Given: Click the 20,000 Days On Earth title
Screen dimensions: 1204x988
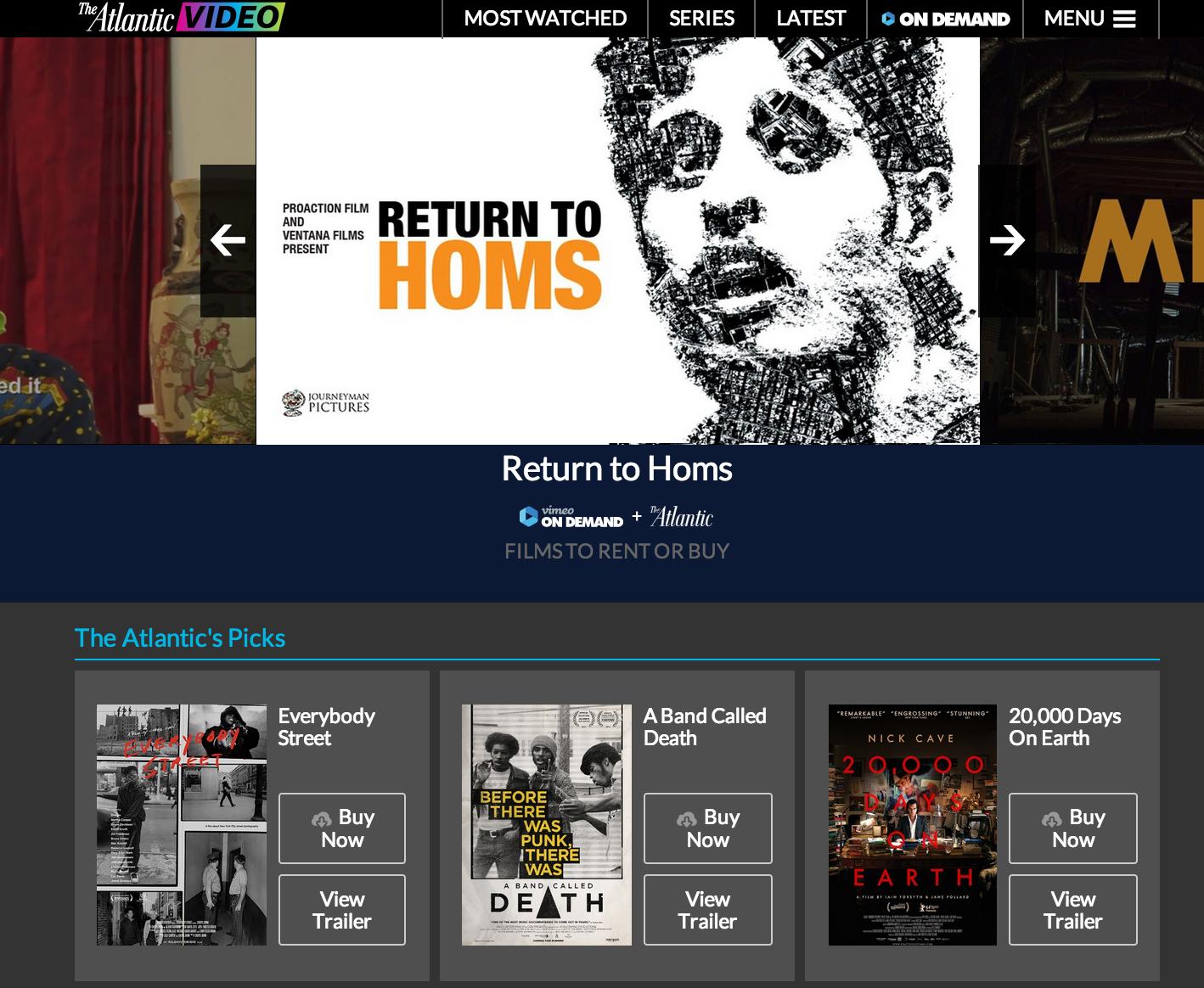Looking at the screenshot, I should pos(1065,727).
